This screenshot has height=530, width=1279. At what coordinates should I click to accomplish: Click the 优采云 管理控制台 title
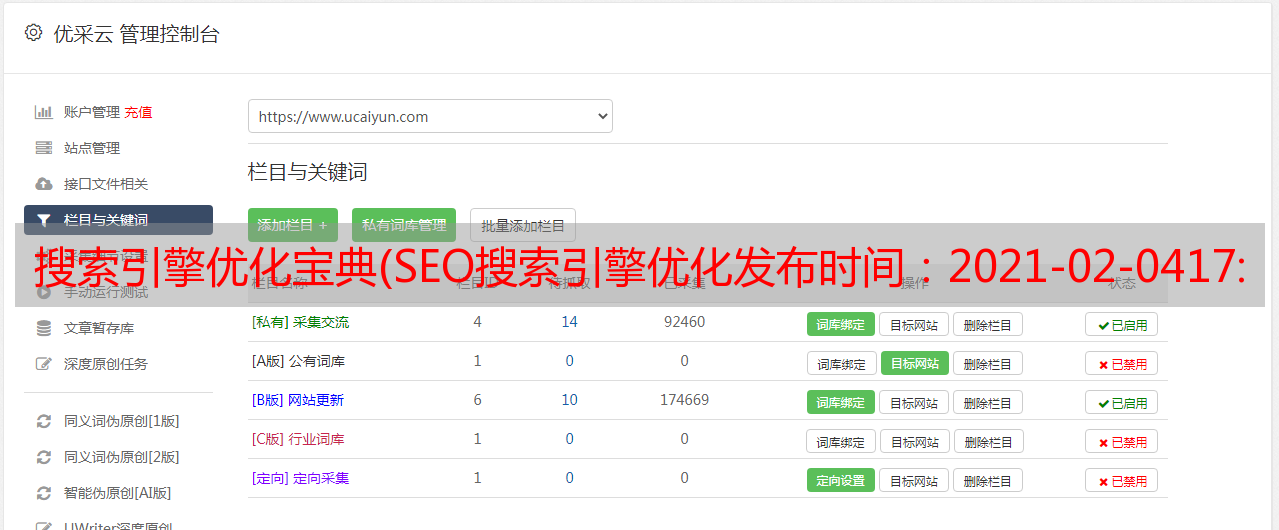pos(136,34)
